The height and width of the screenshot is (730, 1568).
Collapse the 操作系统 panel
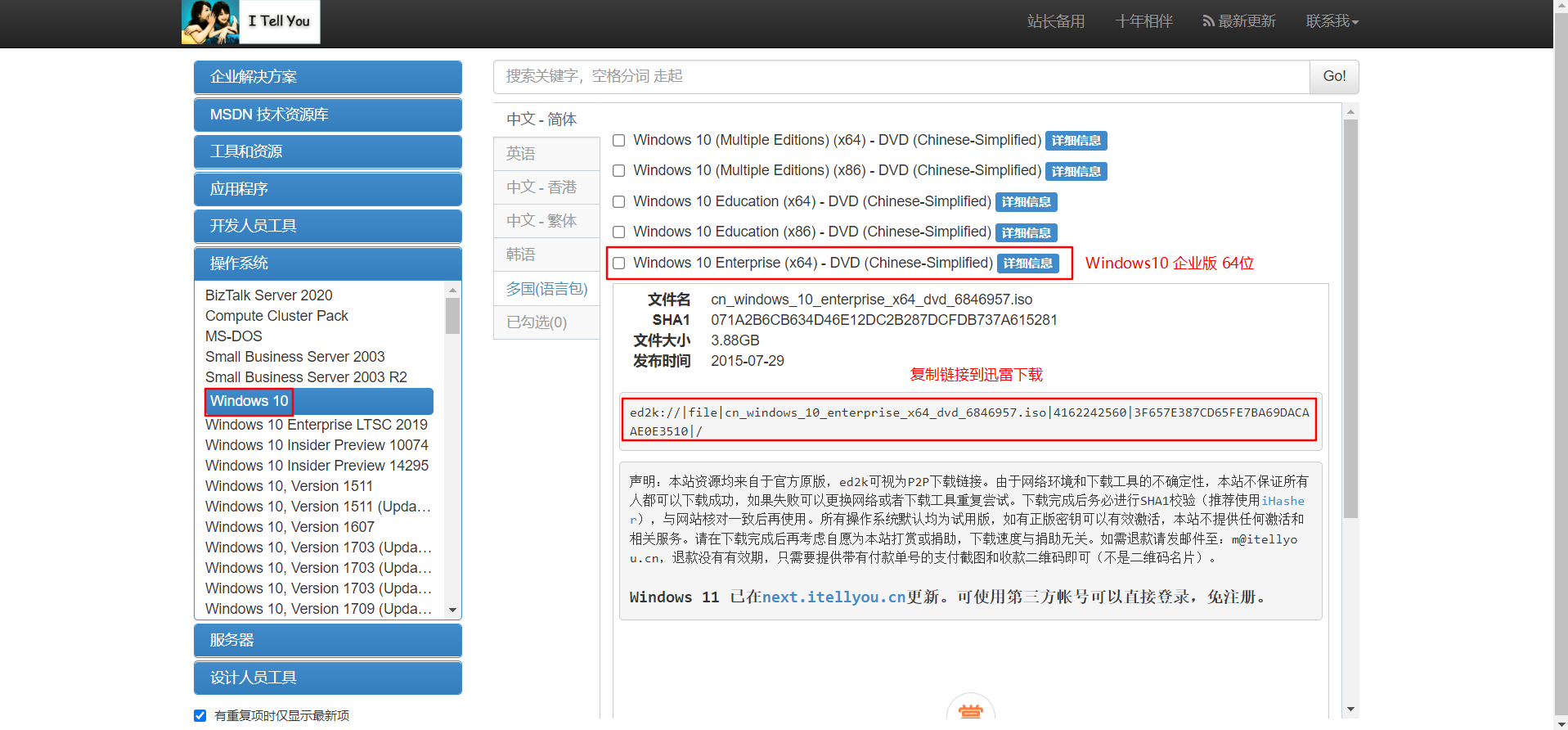328,264
